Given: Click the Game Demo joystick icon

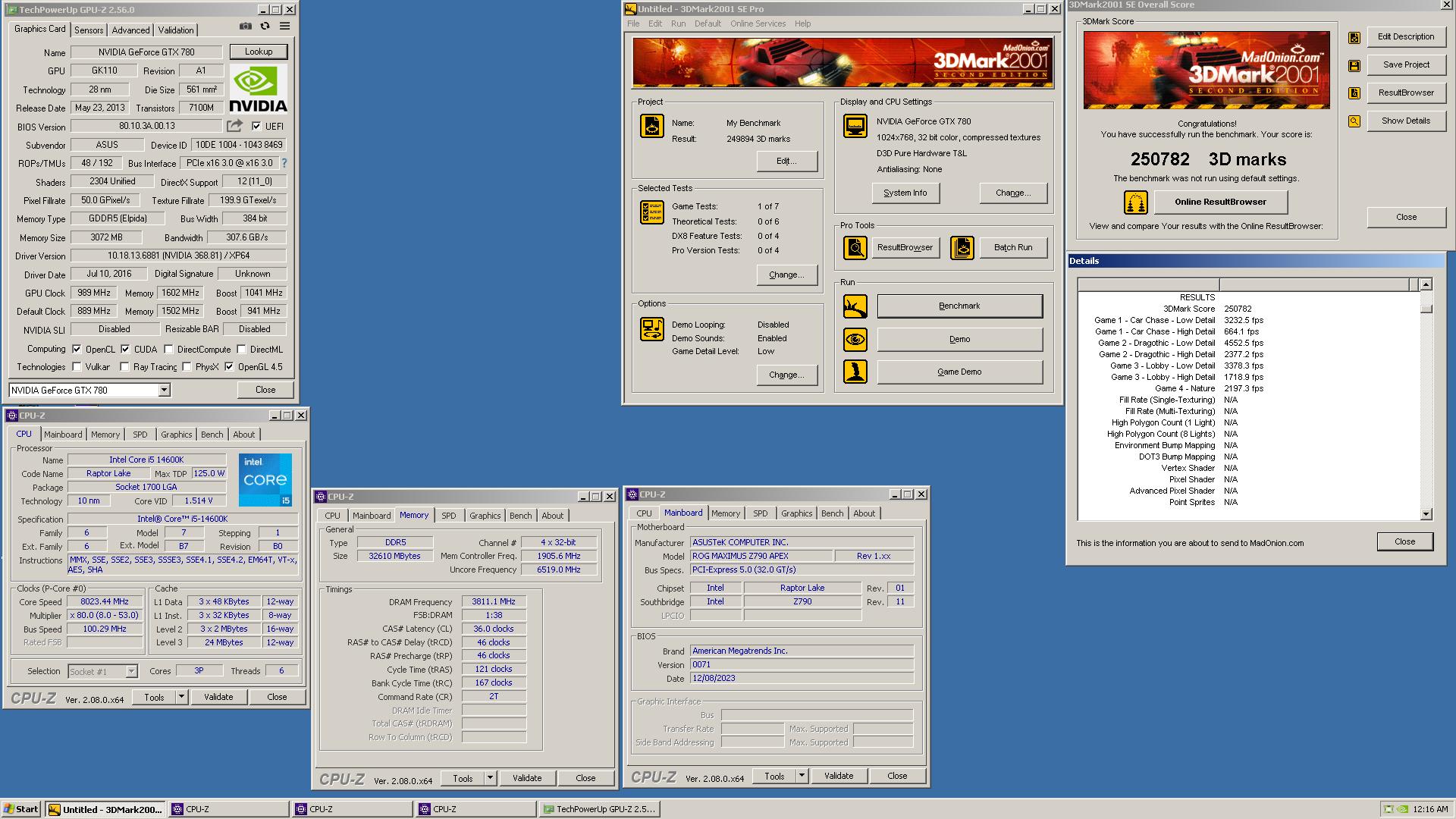Looking at the screenshot, I should click(855, 372).
